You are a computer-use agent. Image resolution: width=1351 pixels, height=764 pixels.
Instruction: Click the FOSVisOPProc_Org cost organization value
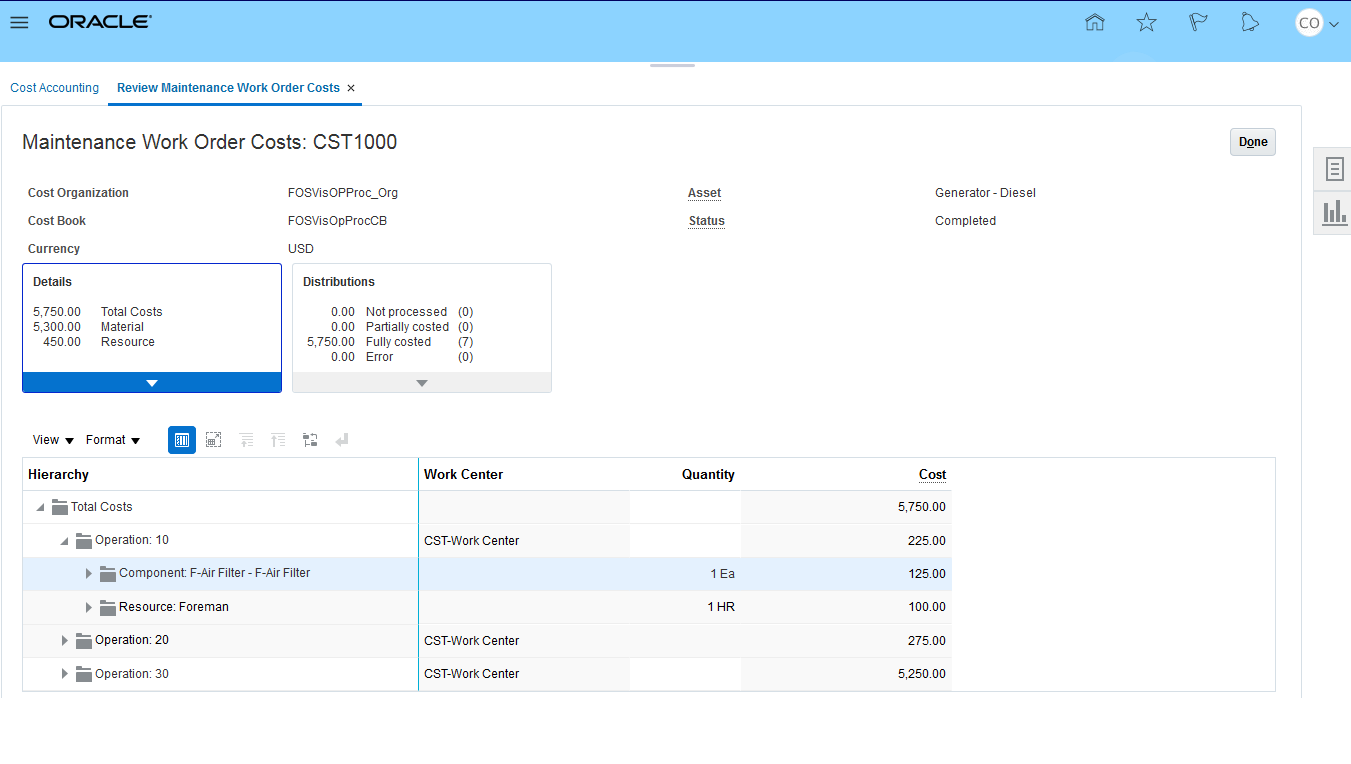tap(343, 193)
